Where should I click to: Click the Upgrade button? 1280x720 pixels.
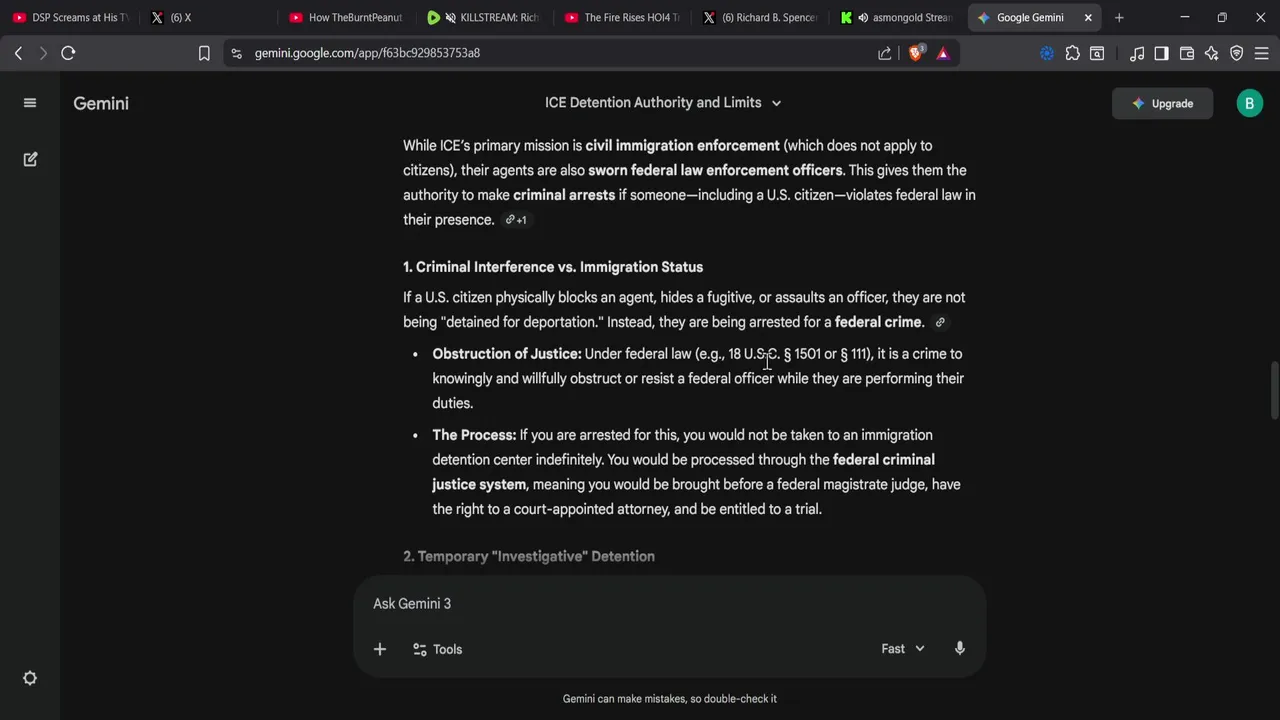tap(1162, 103)
